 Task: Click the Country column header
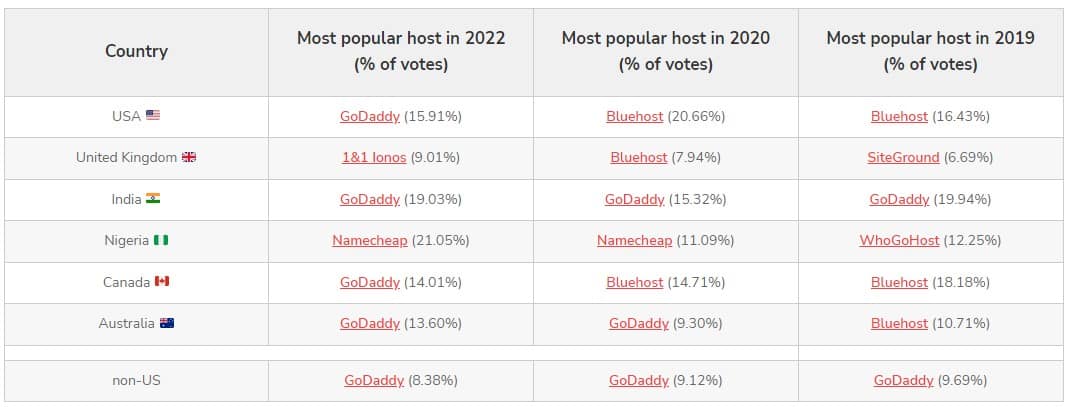pyautogui.click(x=136, y=51)
